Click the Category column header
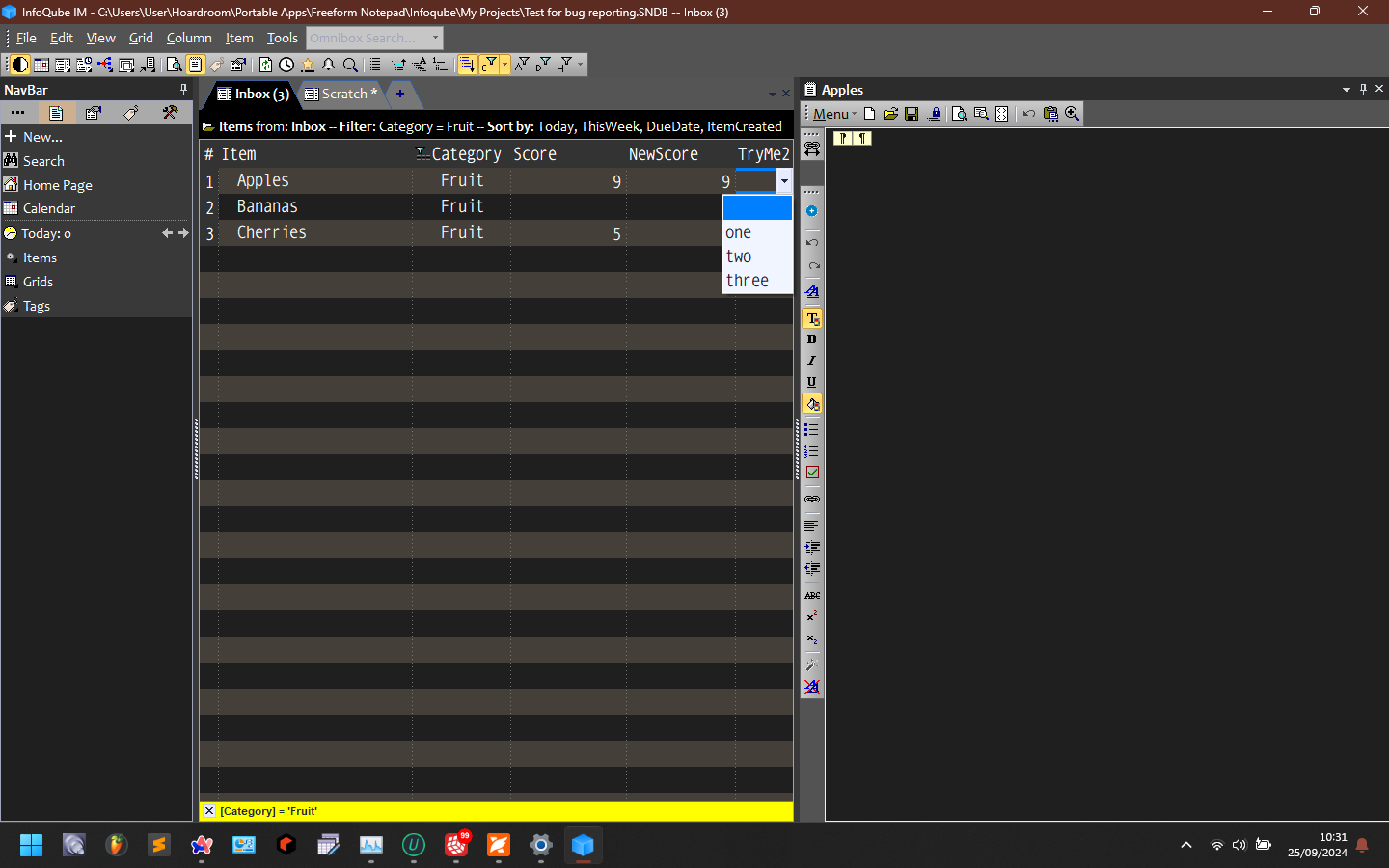 (x=466, y=154)
